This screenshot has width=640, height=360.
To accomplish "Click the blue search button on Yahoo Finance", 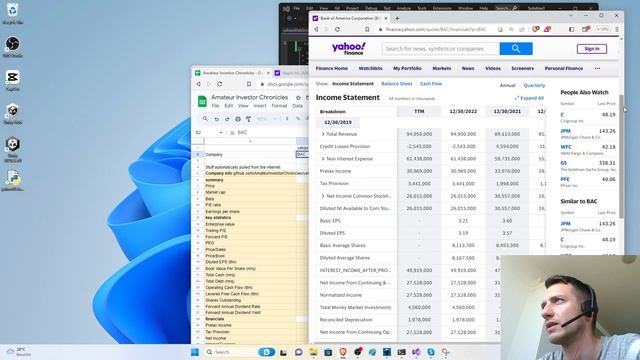I will 516,49.
